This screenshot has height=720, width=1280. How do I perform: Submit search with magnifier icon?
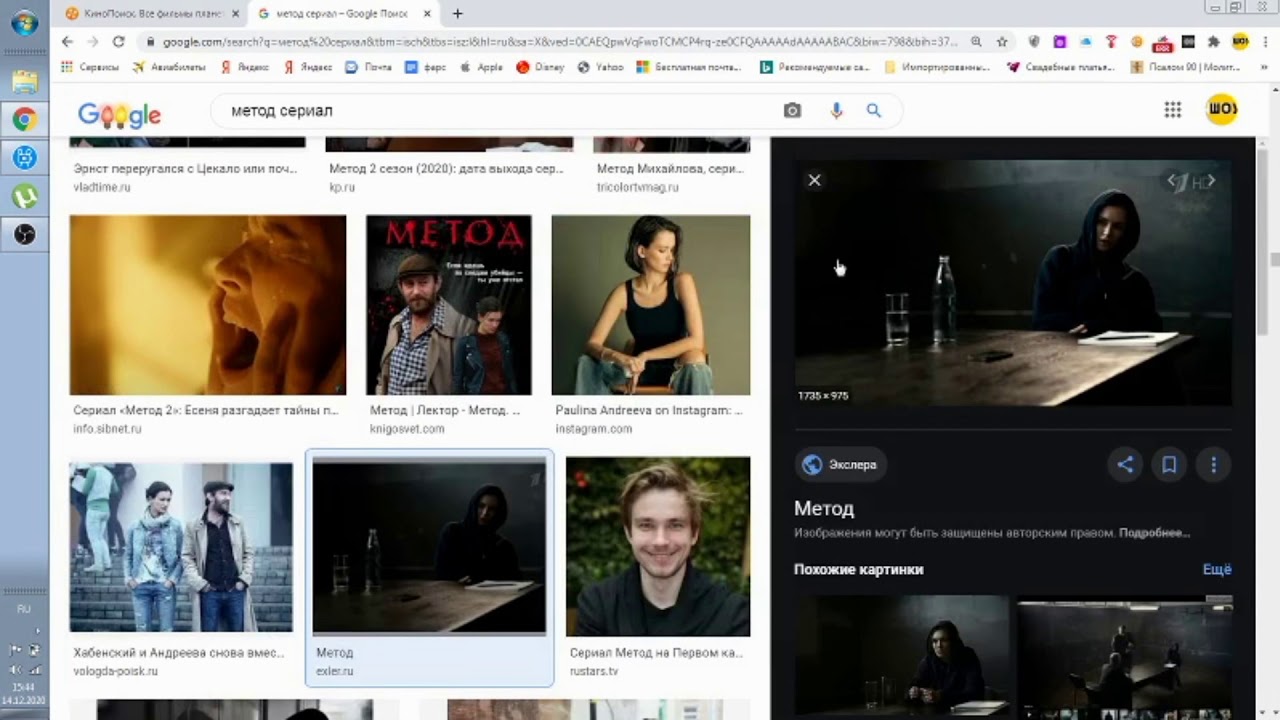tap(874, 111)
